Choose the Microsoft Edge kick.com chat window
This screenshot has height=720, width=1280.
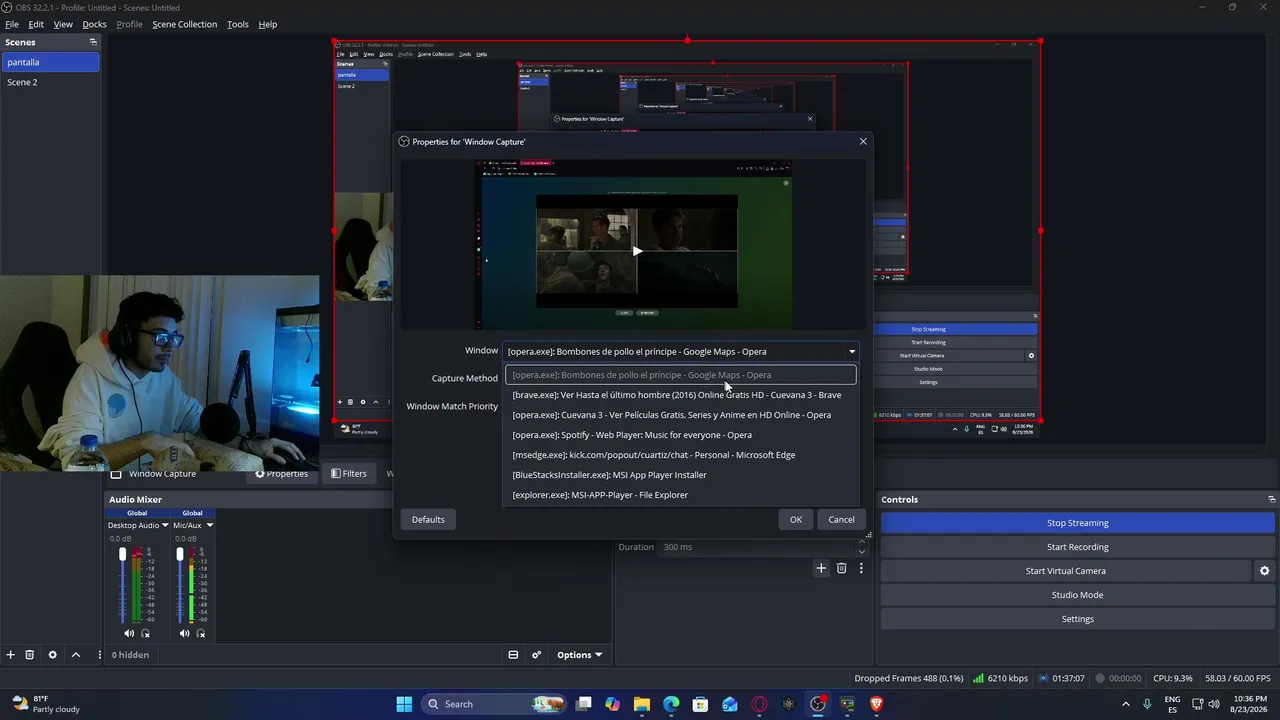680,455
